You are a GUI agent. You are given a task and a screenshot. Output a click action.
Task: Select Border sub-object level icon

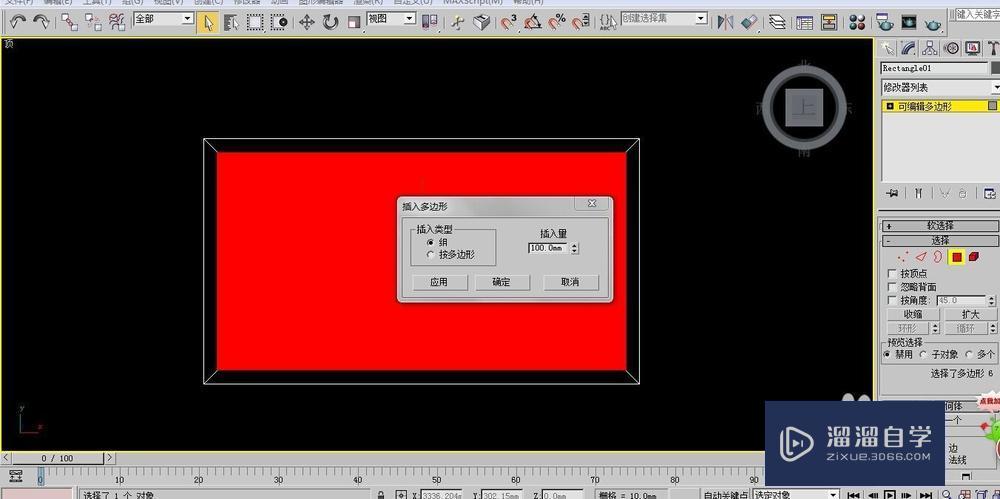click(938, 257)
